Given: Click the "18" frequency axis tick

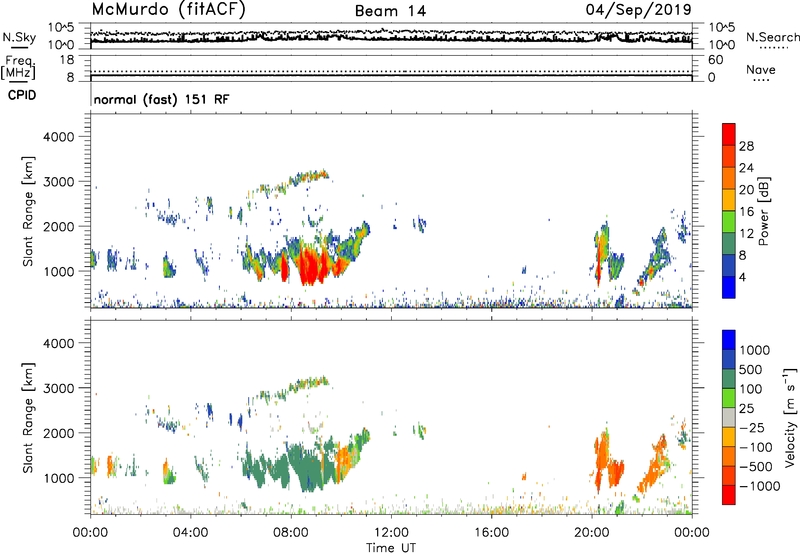Looking at the screenshot, I should pyautogui.click(x=67, y=60).
